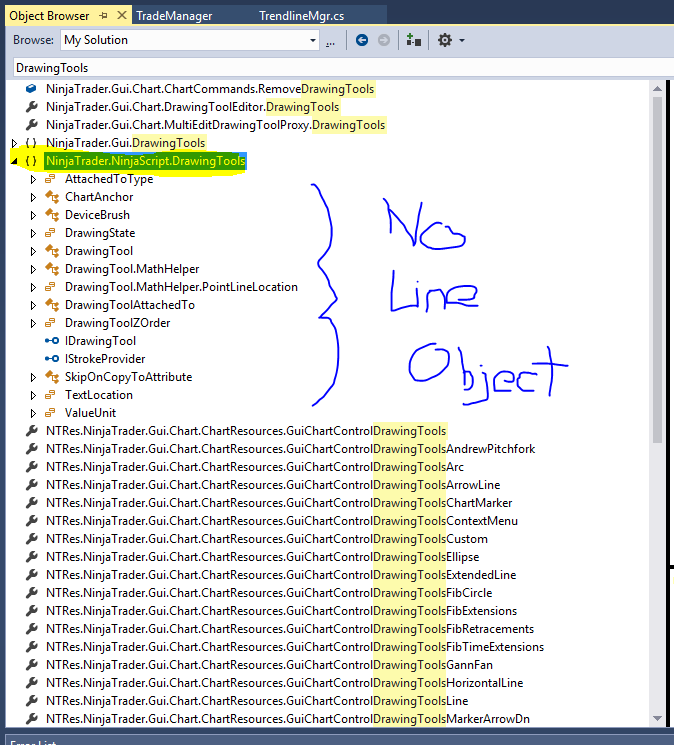Image resolution: width=674 pixels, height=745 pixels.
Task: Expand the DrawingToolAttachedTo node
Action: (x=33, y=306)
